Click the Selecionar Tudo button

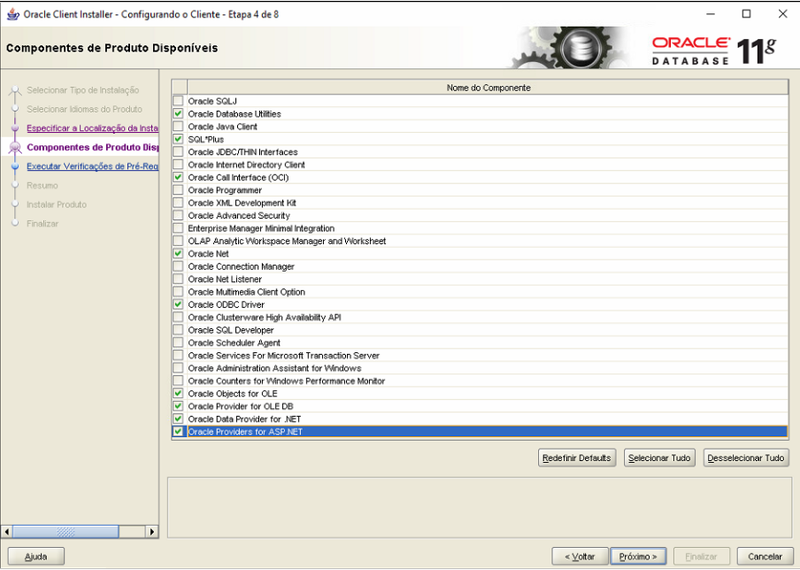pyautogui.click(x=659, y=458)
